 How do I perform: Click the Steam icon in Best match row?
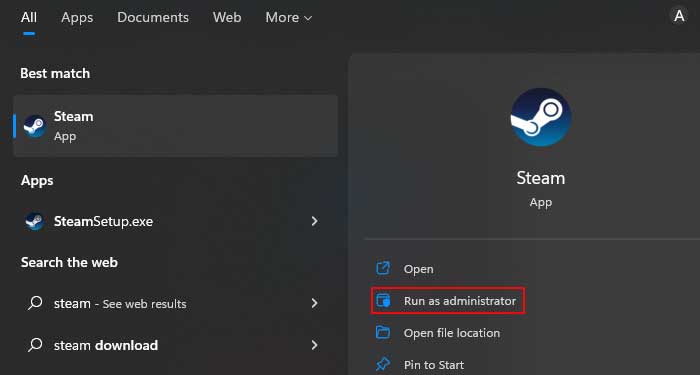pyautogui.click(x=35, y=126)
